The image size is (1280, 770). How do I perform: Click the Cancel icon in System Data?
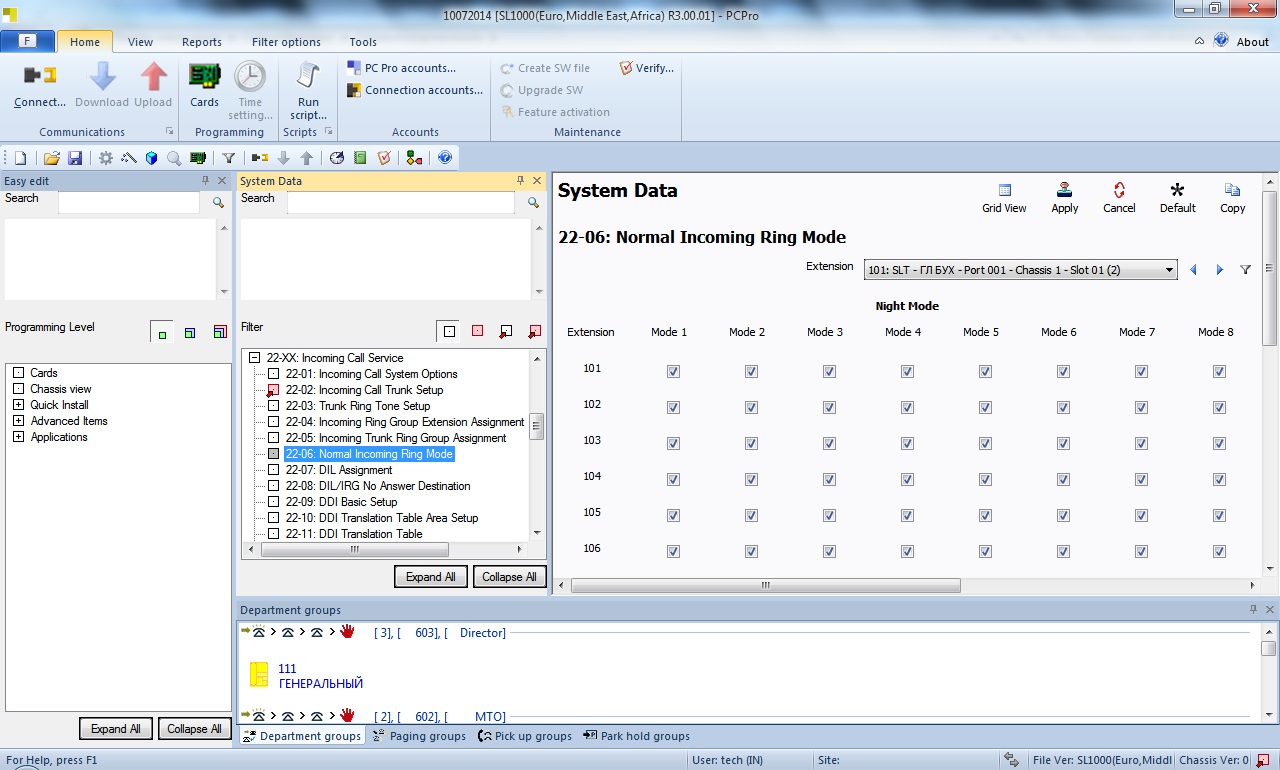1119,198
